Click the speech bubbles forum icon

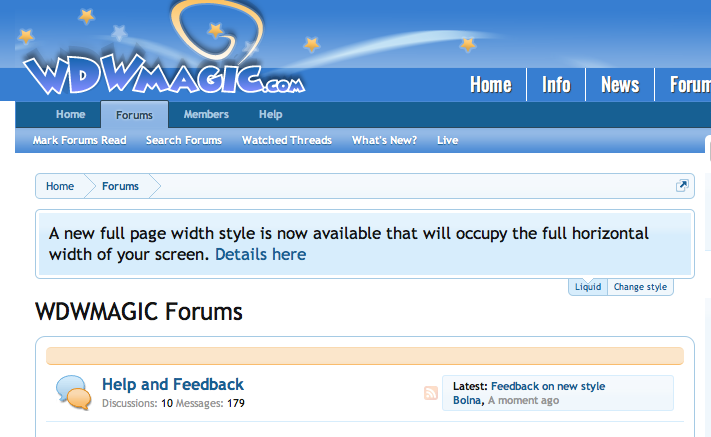[x=73, y=393]
